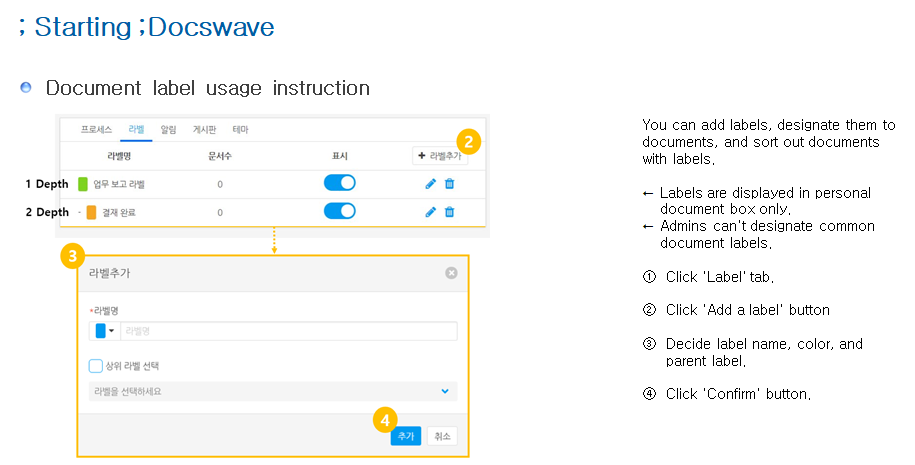The image size is (915, 465).
Task: Edit the 결재 완료 label with pencil icon
Action: coord(431,212)
